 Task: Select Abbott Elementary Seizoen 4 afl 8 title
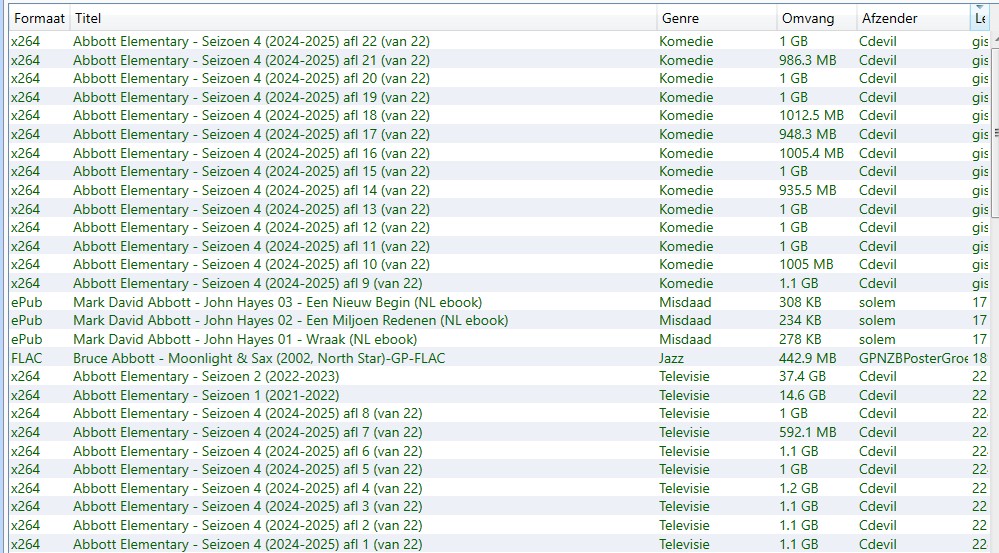(x=247, y=413)
